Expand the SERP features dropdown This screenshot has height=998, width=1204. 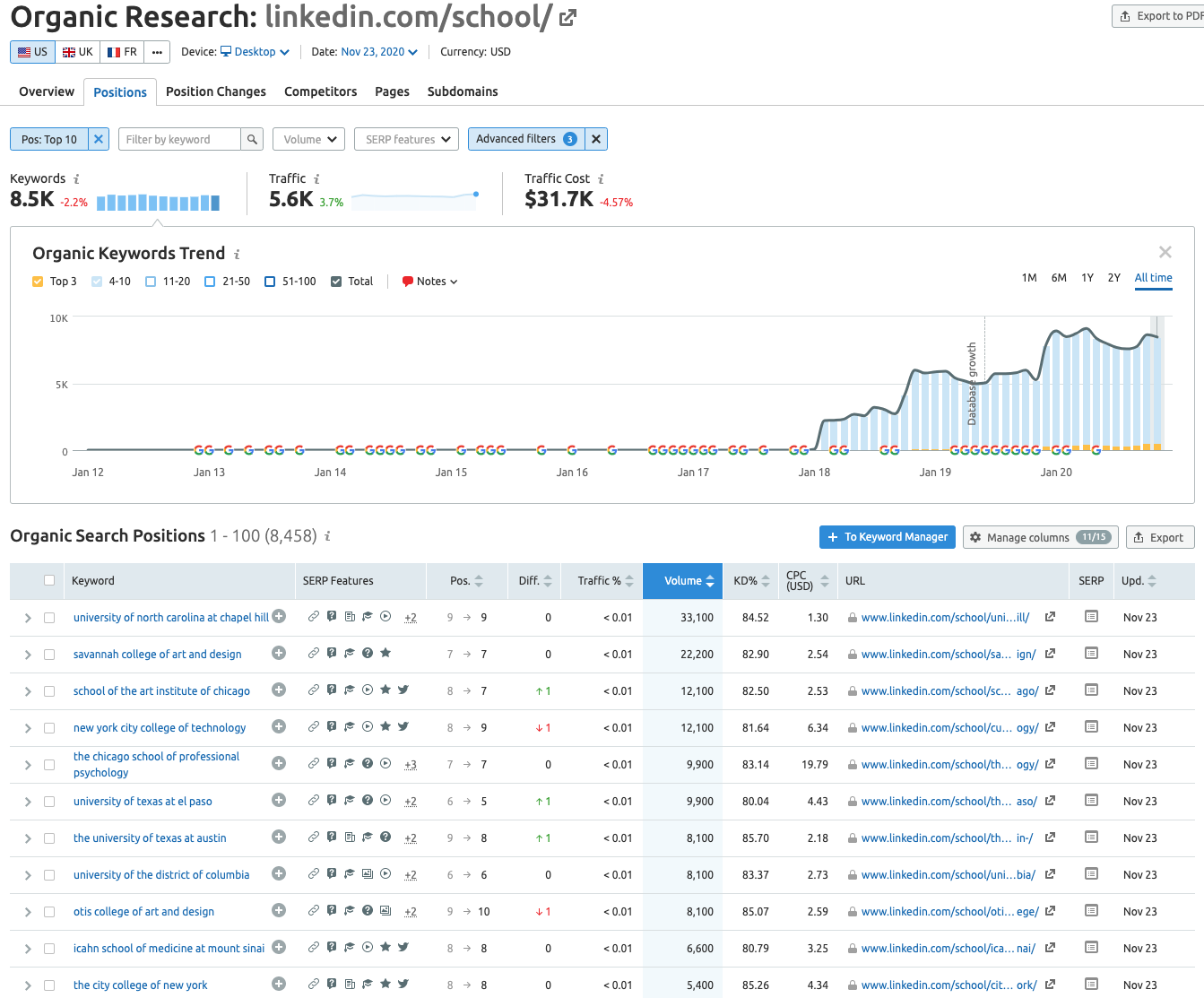(407, 139)
